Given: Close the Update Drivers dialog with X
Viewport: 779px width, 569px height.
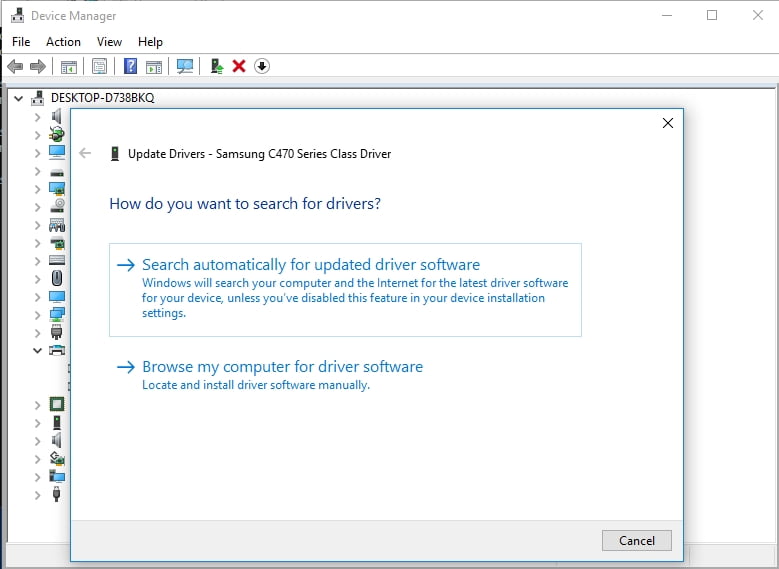Looking at the screenshot, I should [667, 123].
